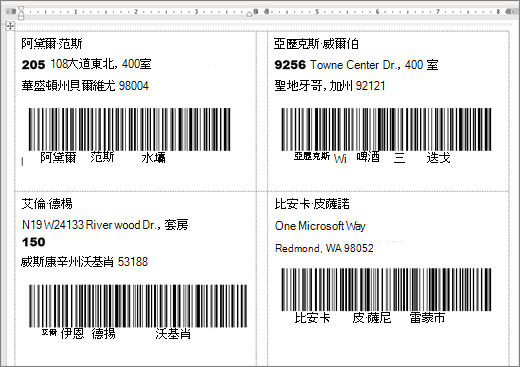Click 水墉 under the first barcode
The width and height of the screenshot is (520, 367).
[x=153, y=158]
